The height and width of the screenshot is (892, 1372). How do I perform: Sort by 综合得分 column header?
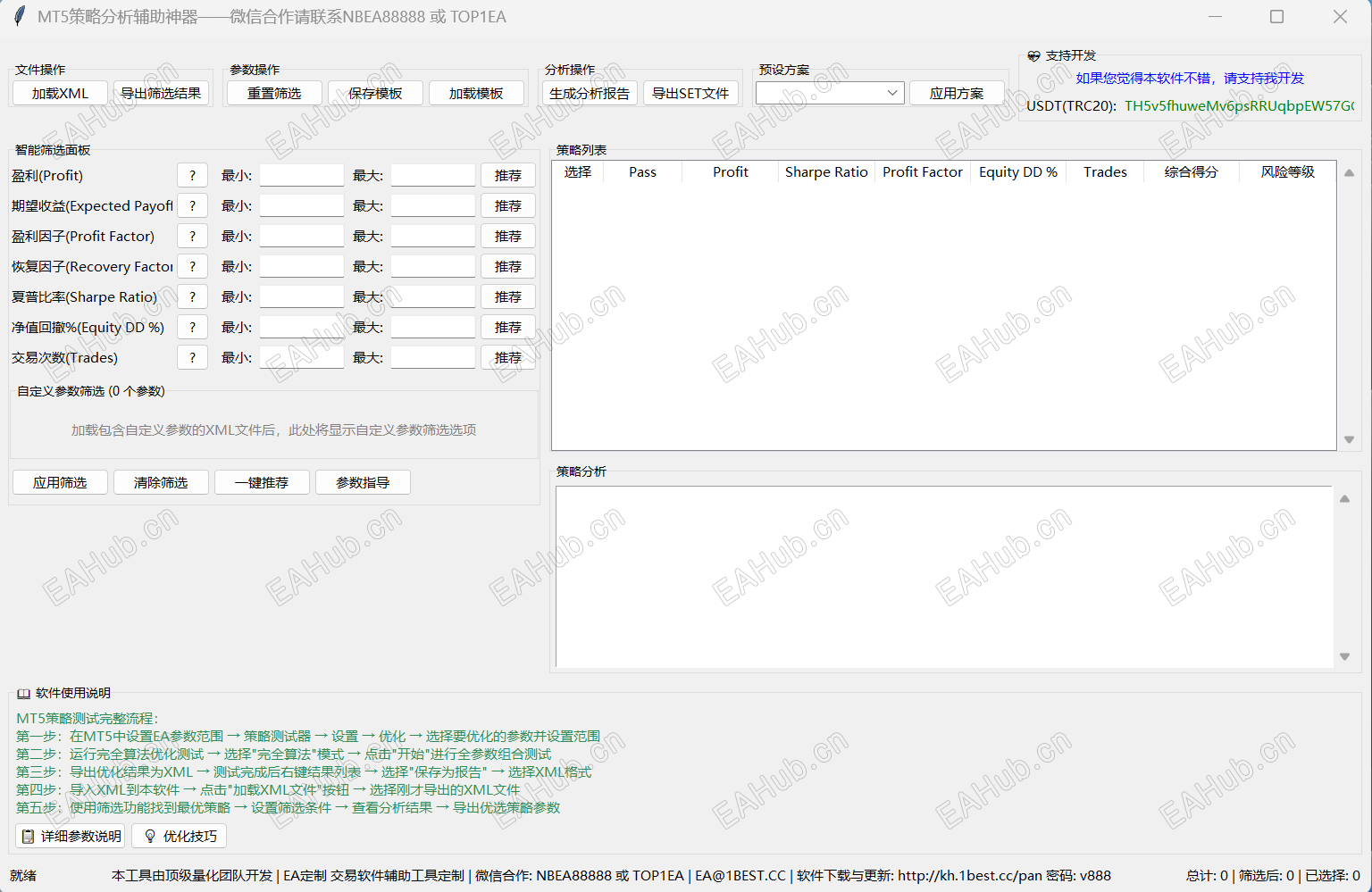(x=1192, y=172)
